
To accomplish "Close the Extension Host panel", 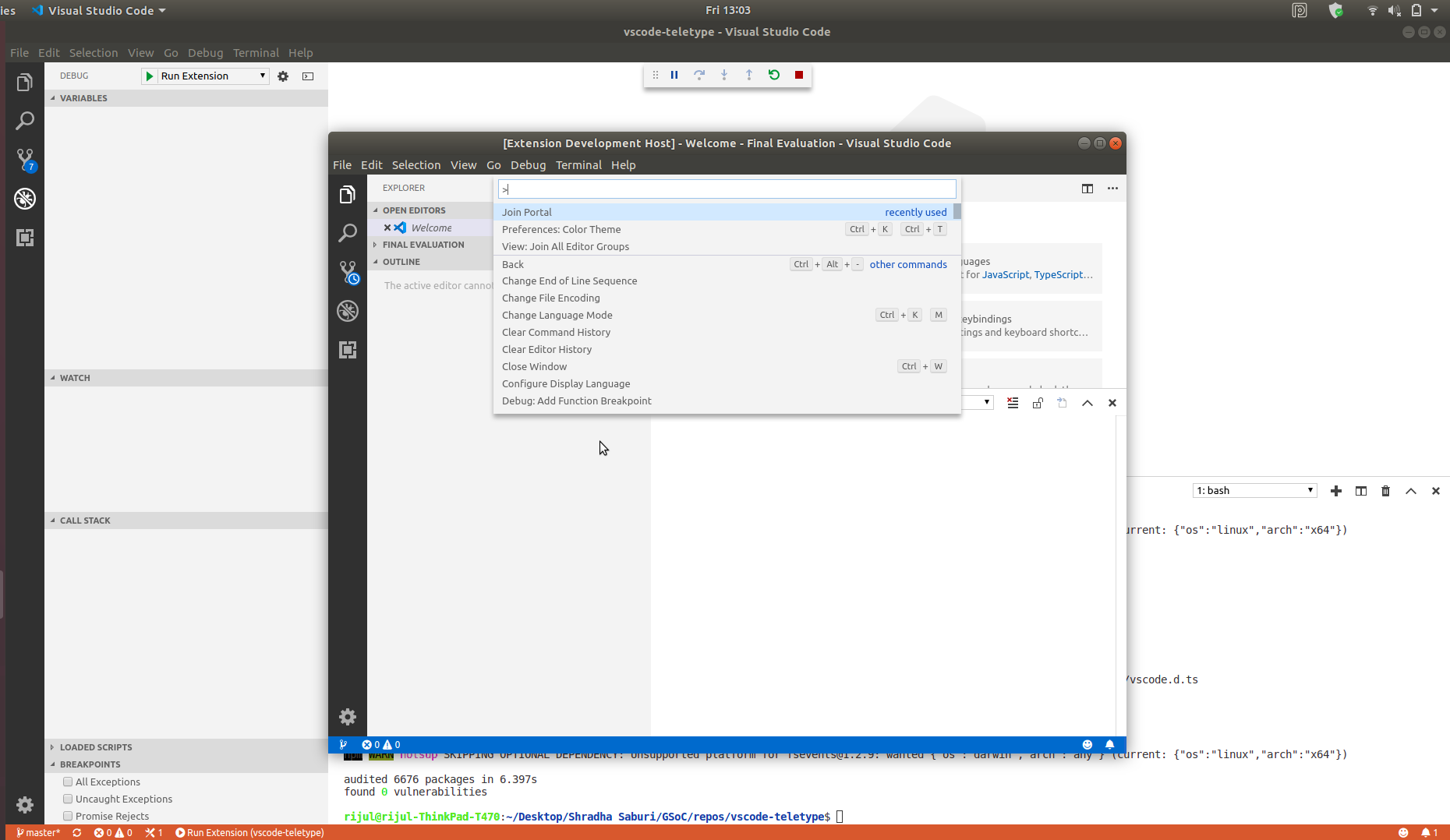I will (1112, 403).
